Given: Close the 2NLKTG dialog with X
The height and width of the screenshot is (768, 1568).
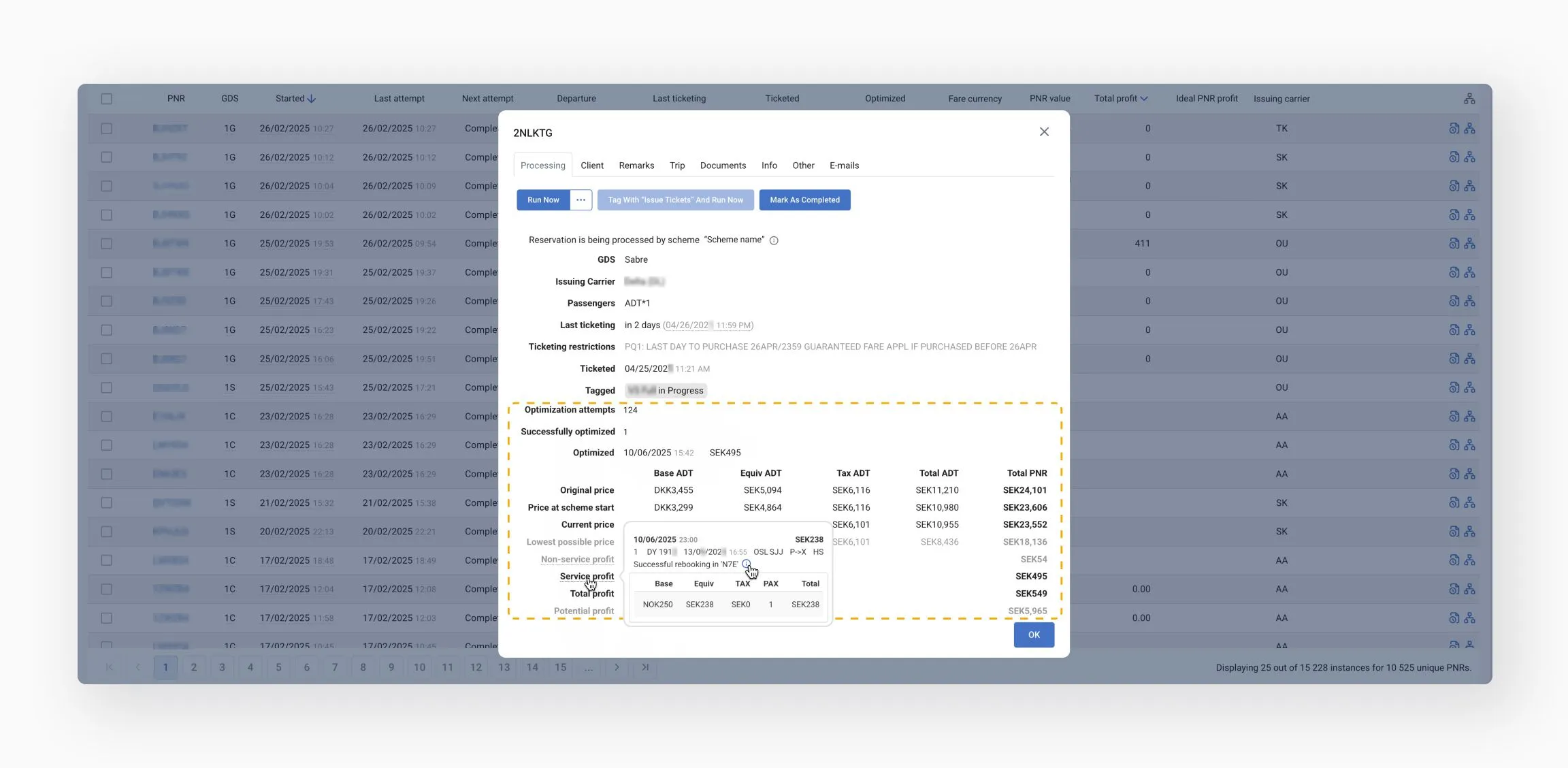Looking at the screenshot, I should click(x=1044, y=132).
